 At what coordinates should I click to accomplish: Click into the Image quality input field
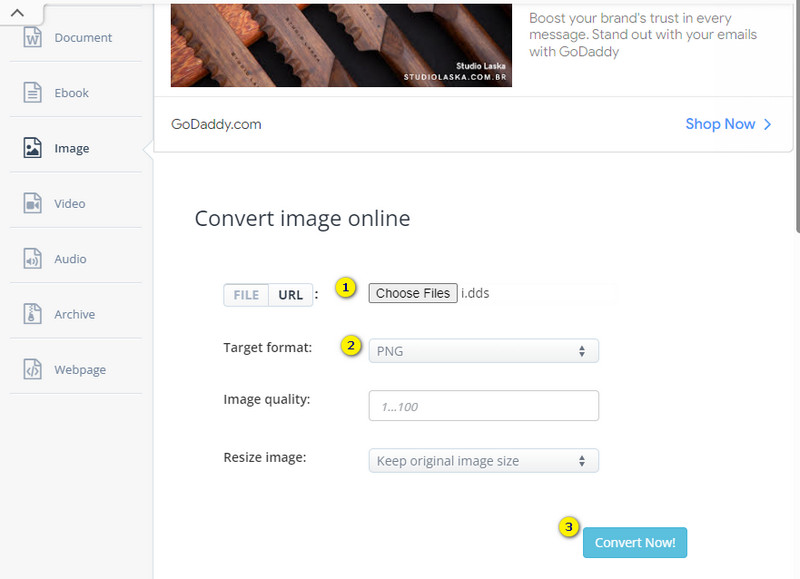pyautogui.click(x=483, y=406)
